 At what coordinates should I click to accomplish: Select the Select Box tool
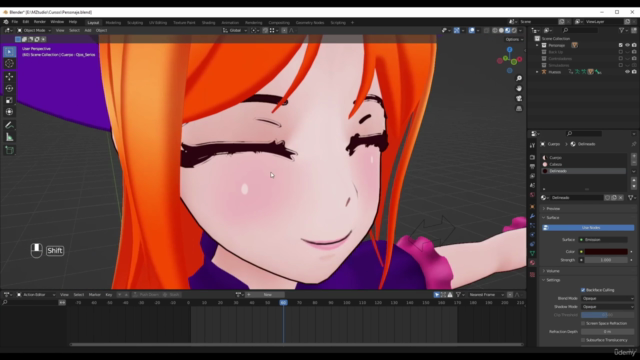click(9, 51)
